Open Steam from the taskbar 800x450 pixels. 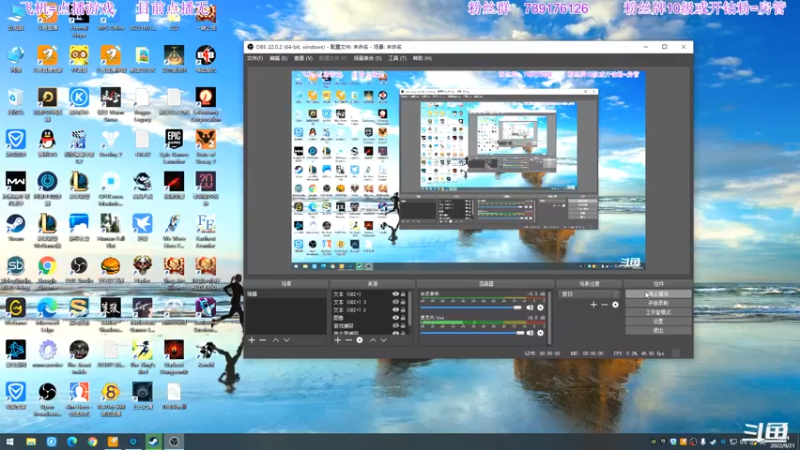(154, 441)
